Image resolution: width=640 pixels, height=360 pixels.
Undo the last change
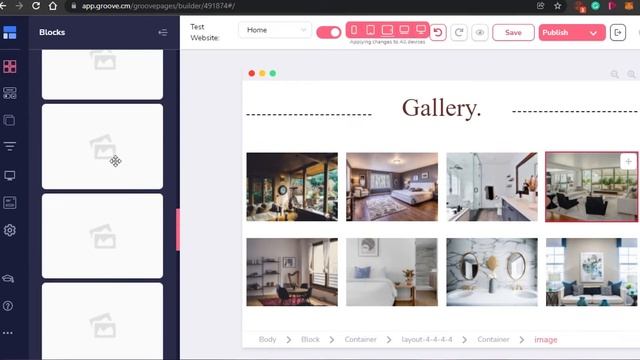coord(438,32)
